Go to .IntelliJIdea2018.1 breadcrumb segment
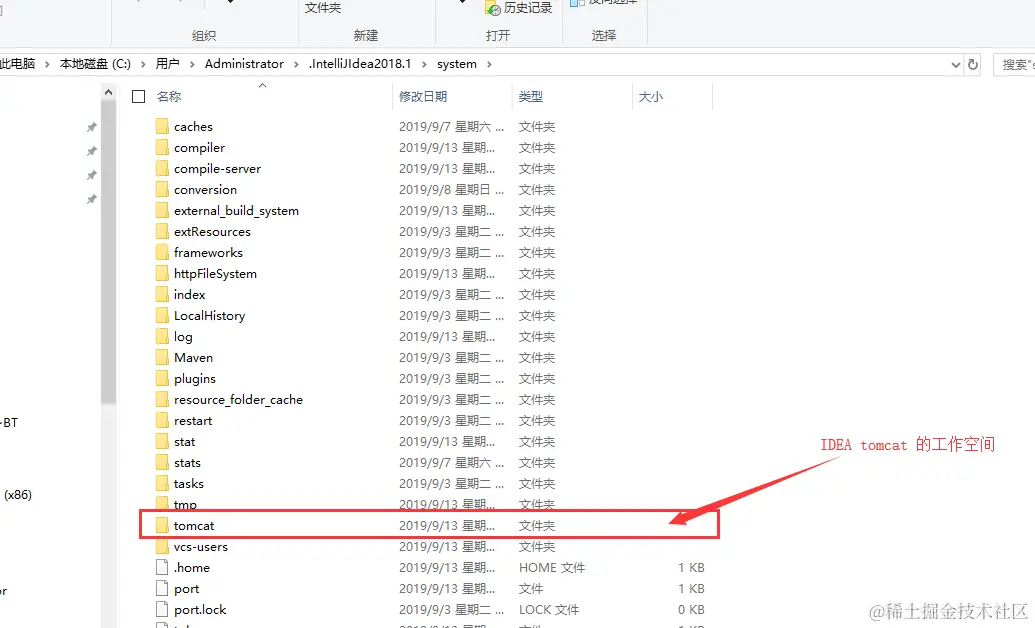The width and height of the screenshot is (1035, 628). 360,64
